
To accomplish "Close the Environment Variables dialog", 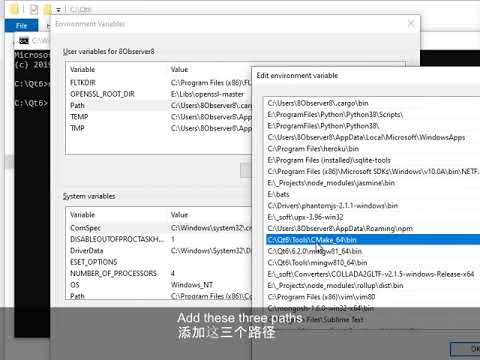I will pyautogui.click(x=411, y=24).
